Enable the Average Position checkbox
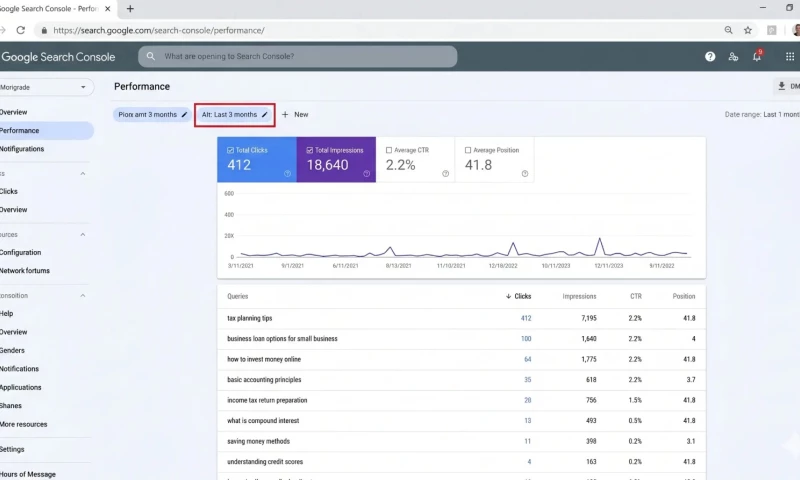 (x=468, y=150)
